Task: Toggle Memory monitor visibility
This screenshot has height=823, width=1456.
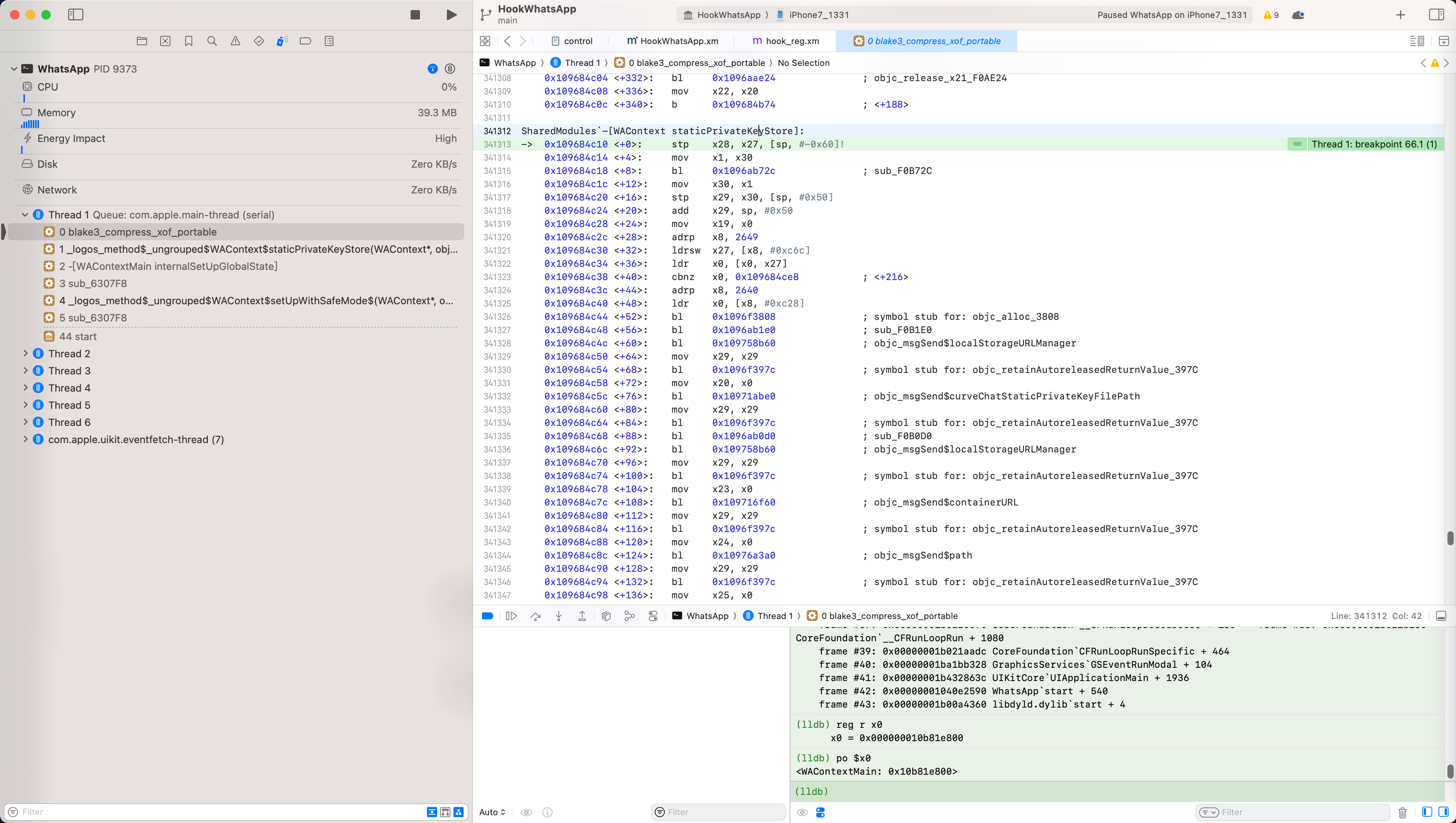Action: pyautogui.click(x=27, y=112)
